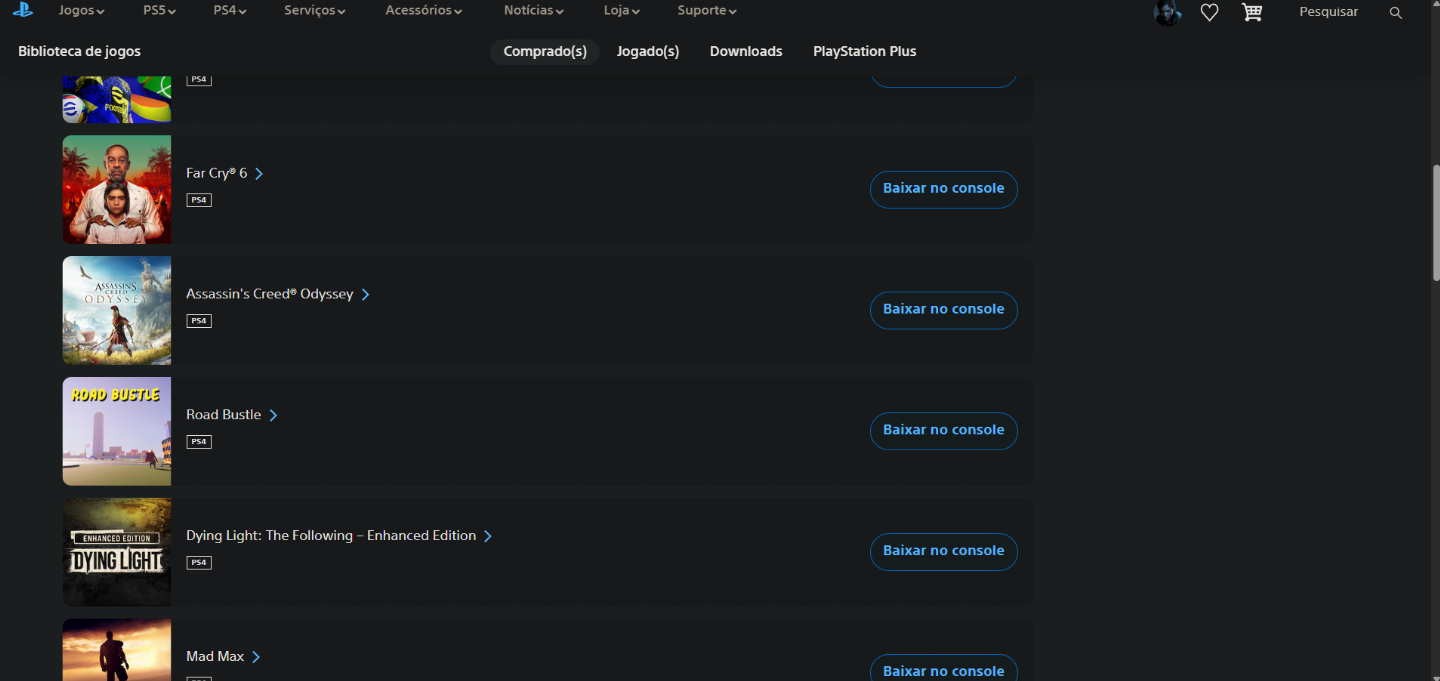This screenshot has width=1440, height=681.
Task: Expand the Suporte menu
Action: pyautogui.click(x=707, y=11)
